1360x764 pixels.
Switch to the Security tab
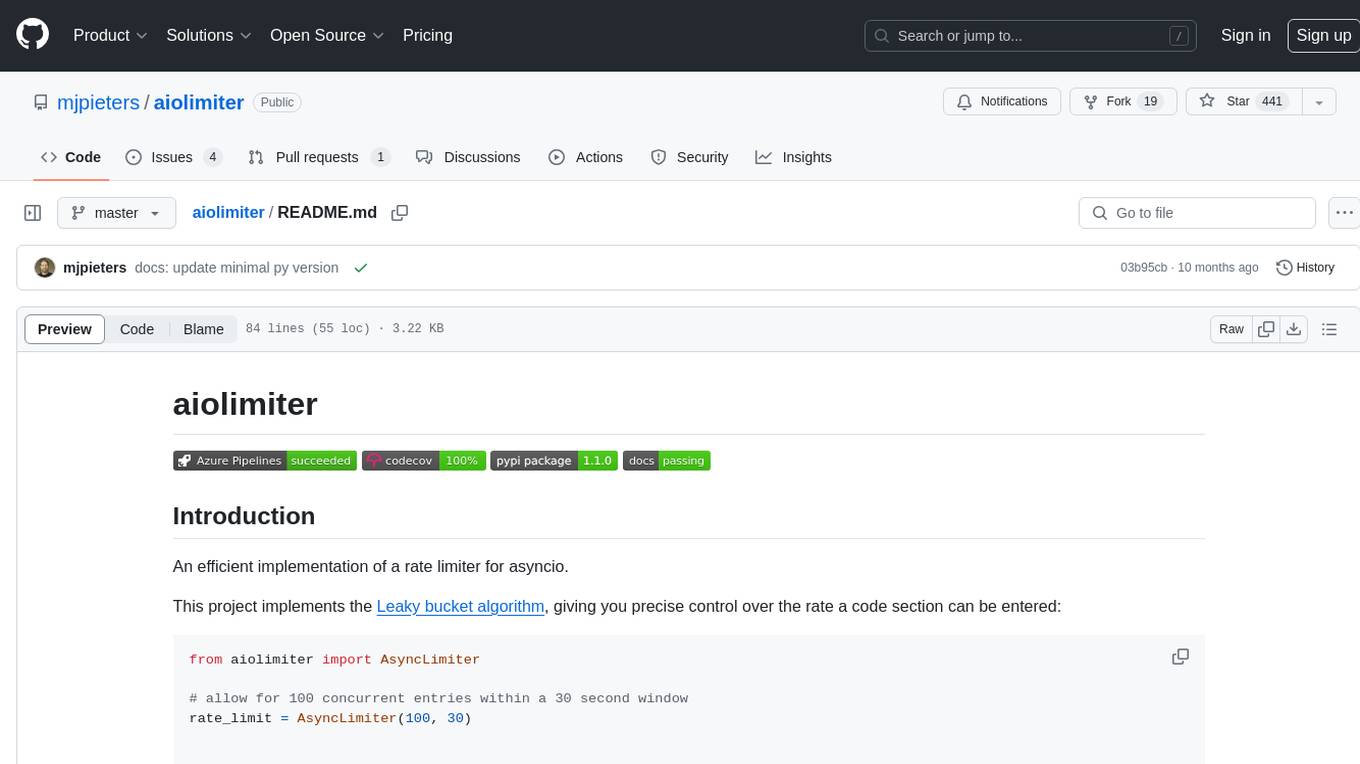click(690, 157)
